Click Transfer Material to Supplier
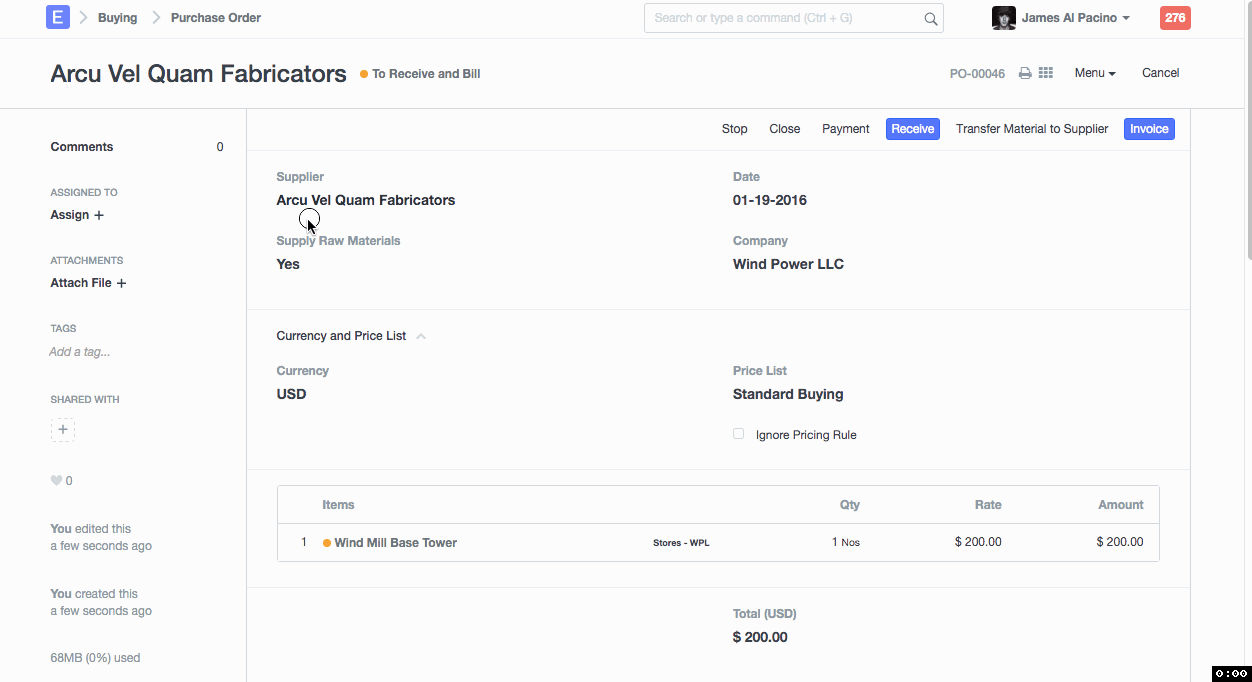The image size is (1252, 682). point(1032,129)
